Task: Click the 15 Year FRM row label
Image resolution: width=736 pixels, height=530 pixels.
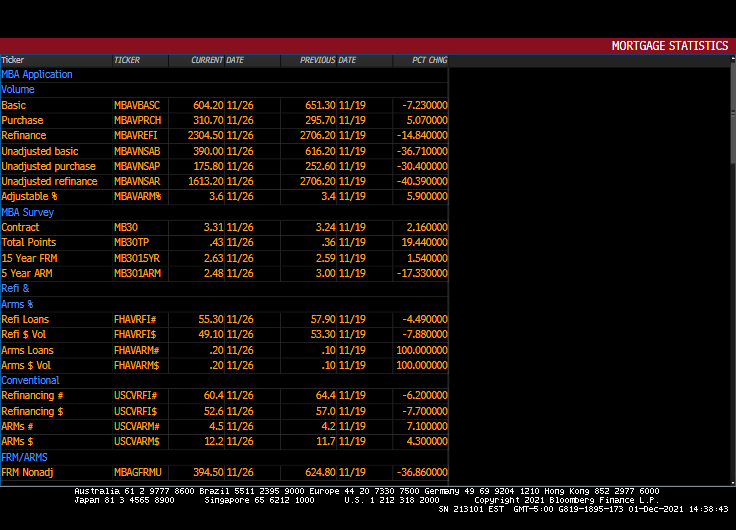Action: tap(29, 258)
